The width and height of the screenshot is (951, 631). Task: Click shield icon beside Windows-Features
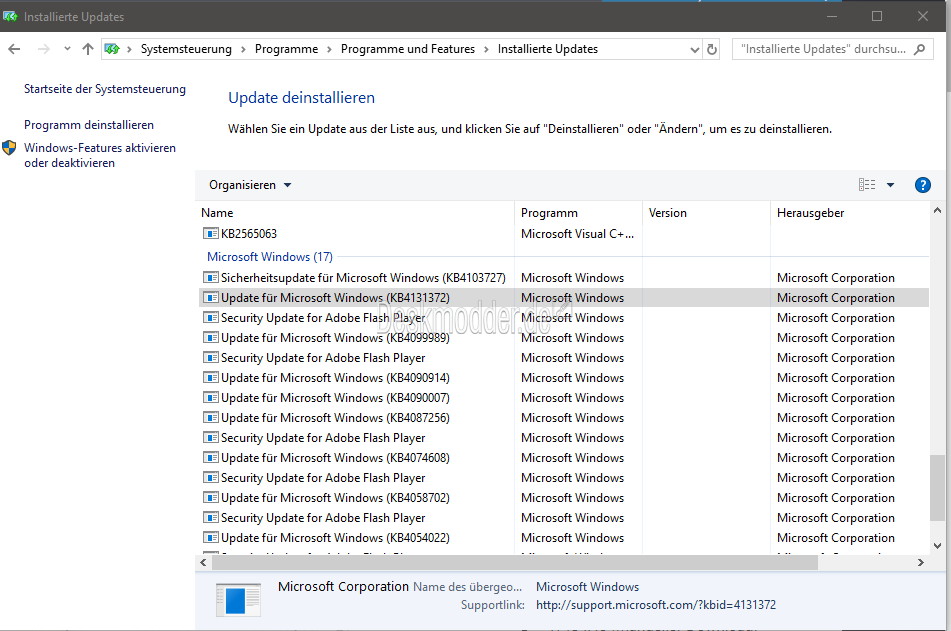(9, 147)
